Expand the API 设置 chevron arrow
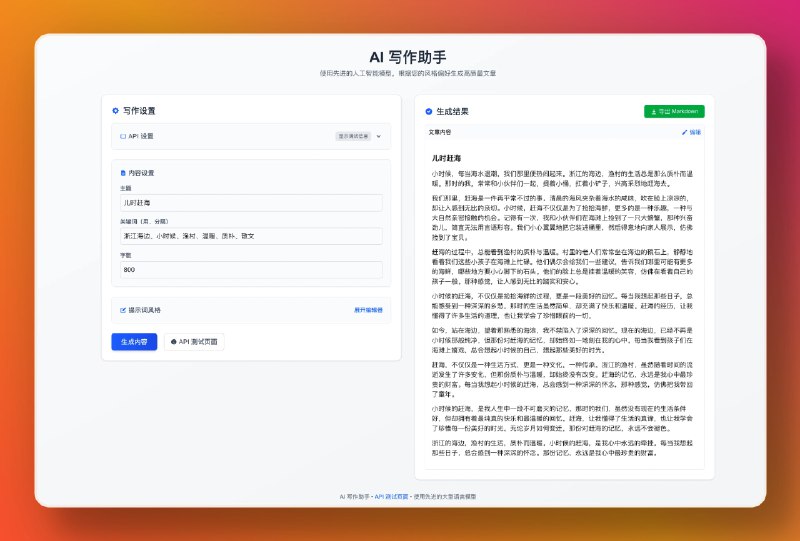The width and height of the screenshot is (800, 541). coord(379,136)
